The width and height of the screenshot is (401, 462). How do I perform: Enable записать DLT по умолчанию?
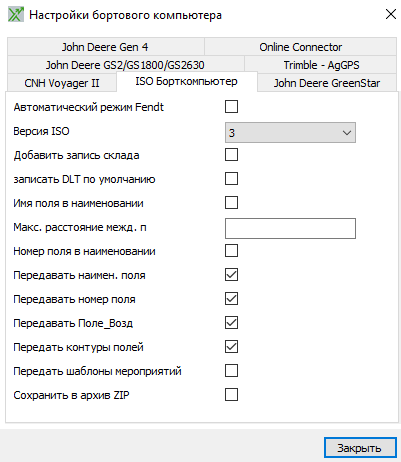(231, 179)
